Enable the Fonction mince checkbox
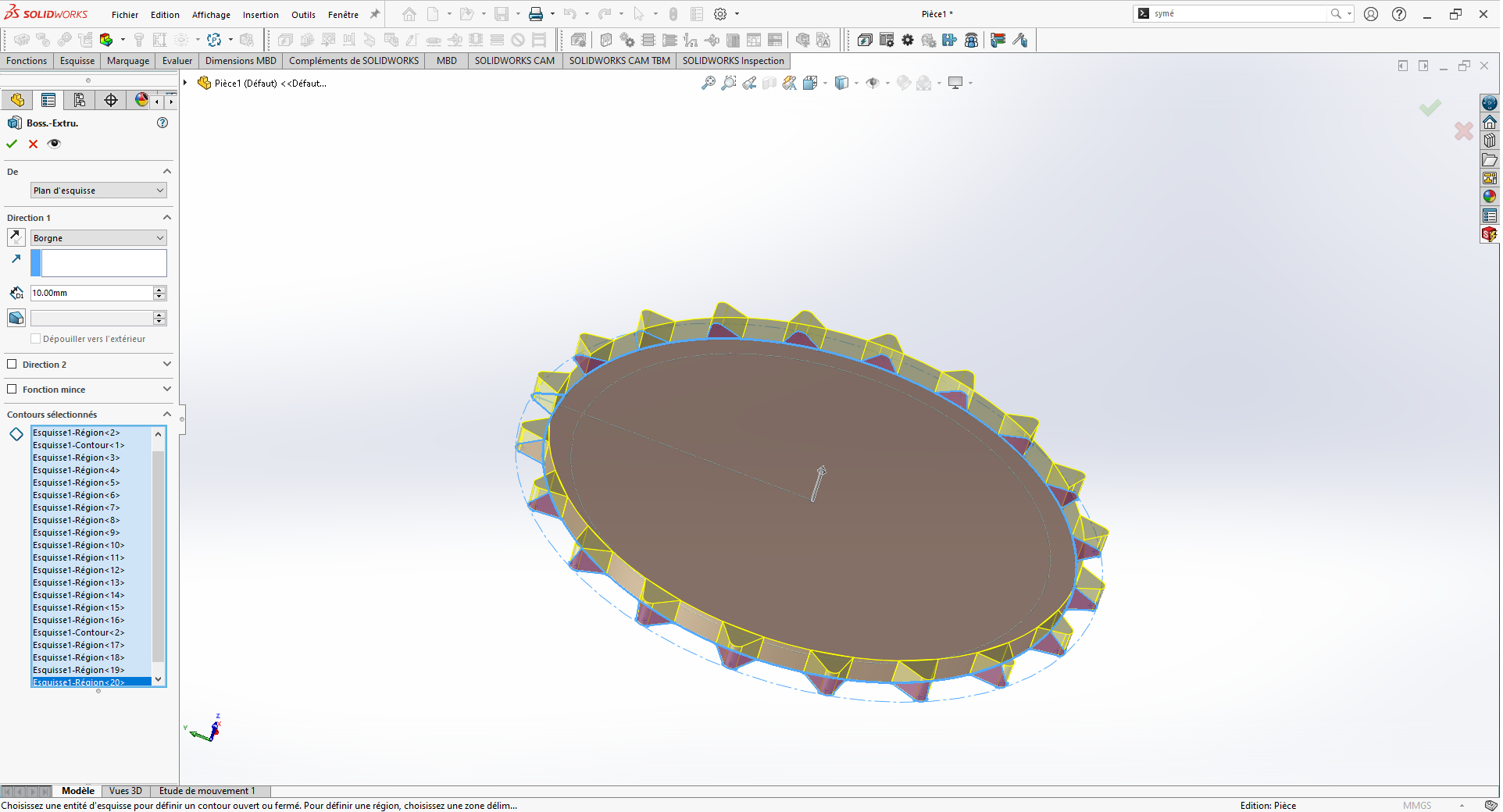 12,389
